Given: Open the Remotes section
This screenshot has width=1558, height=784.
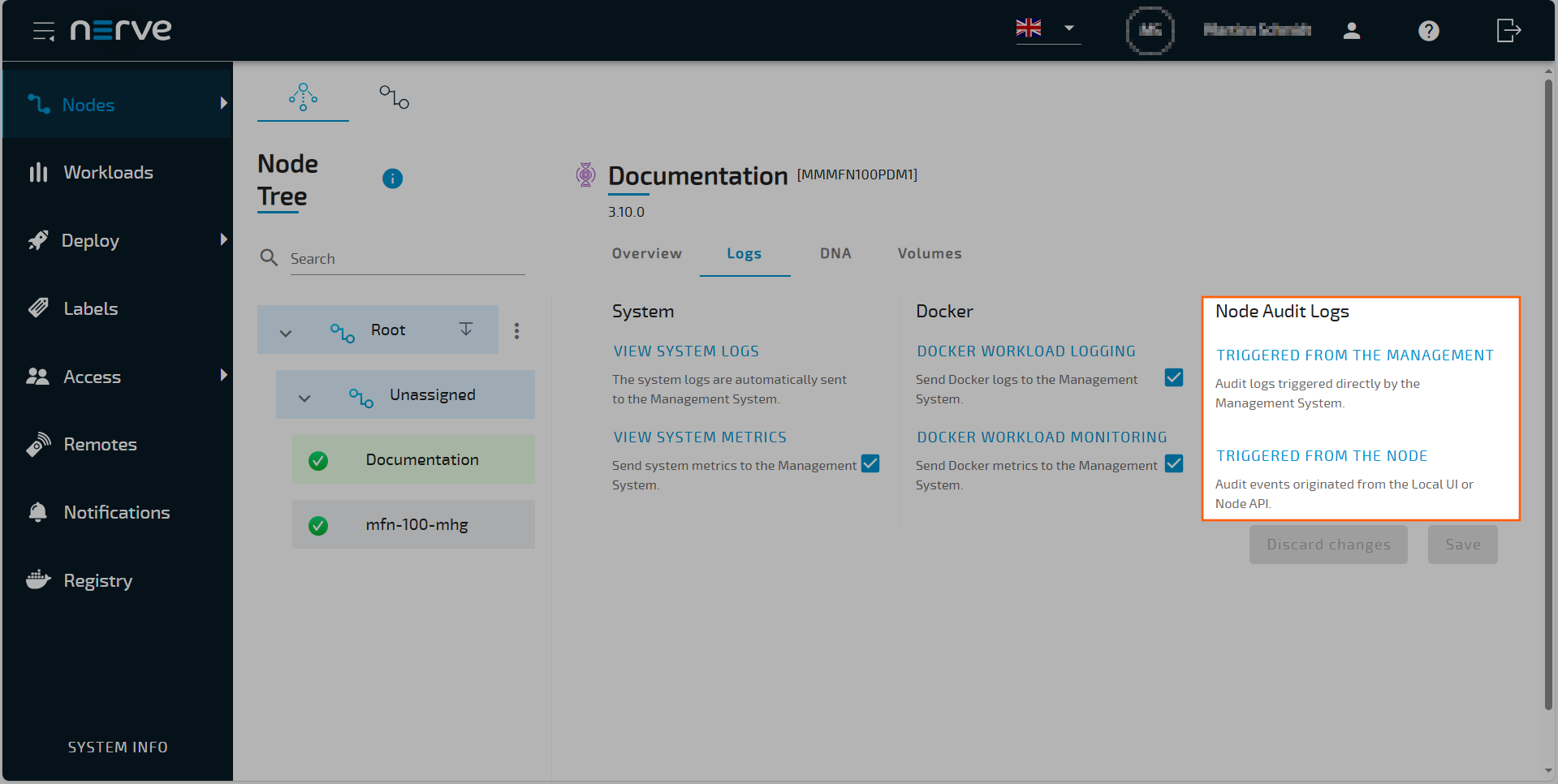Looking at the screenshot, I should pos(100,444).
